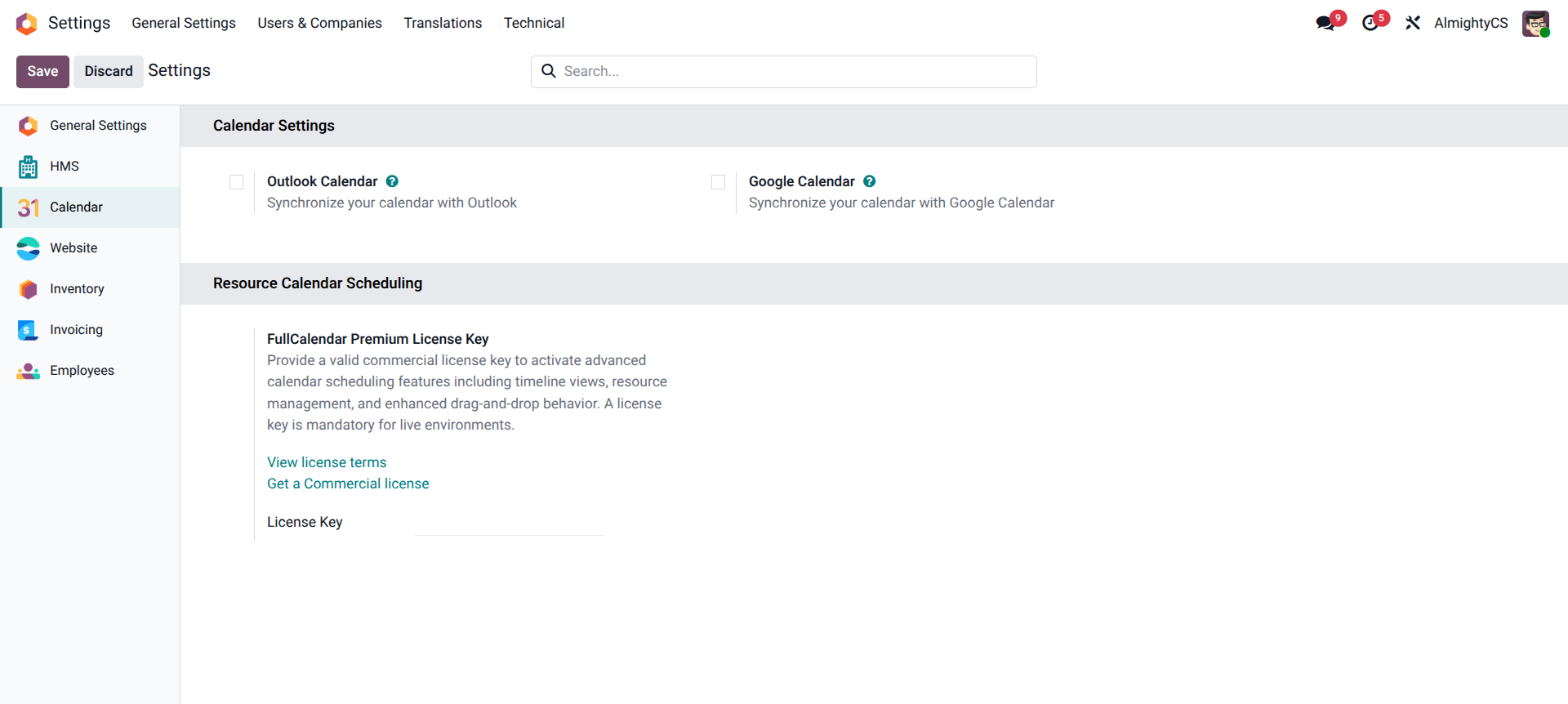Select General Settings in the sidebar
Image resolution: width=1568 pixels, height=704 pixels.
pos(90,126)
